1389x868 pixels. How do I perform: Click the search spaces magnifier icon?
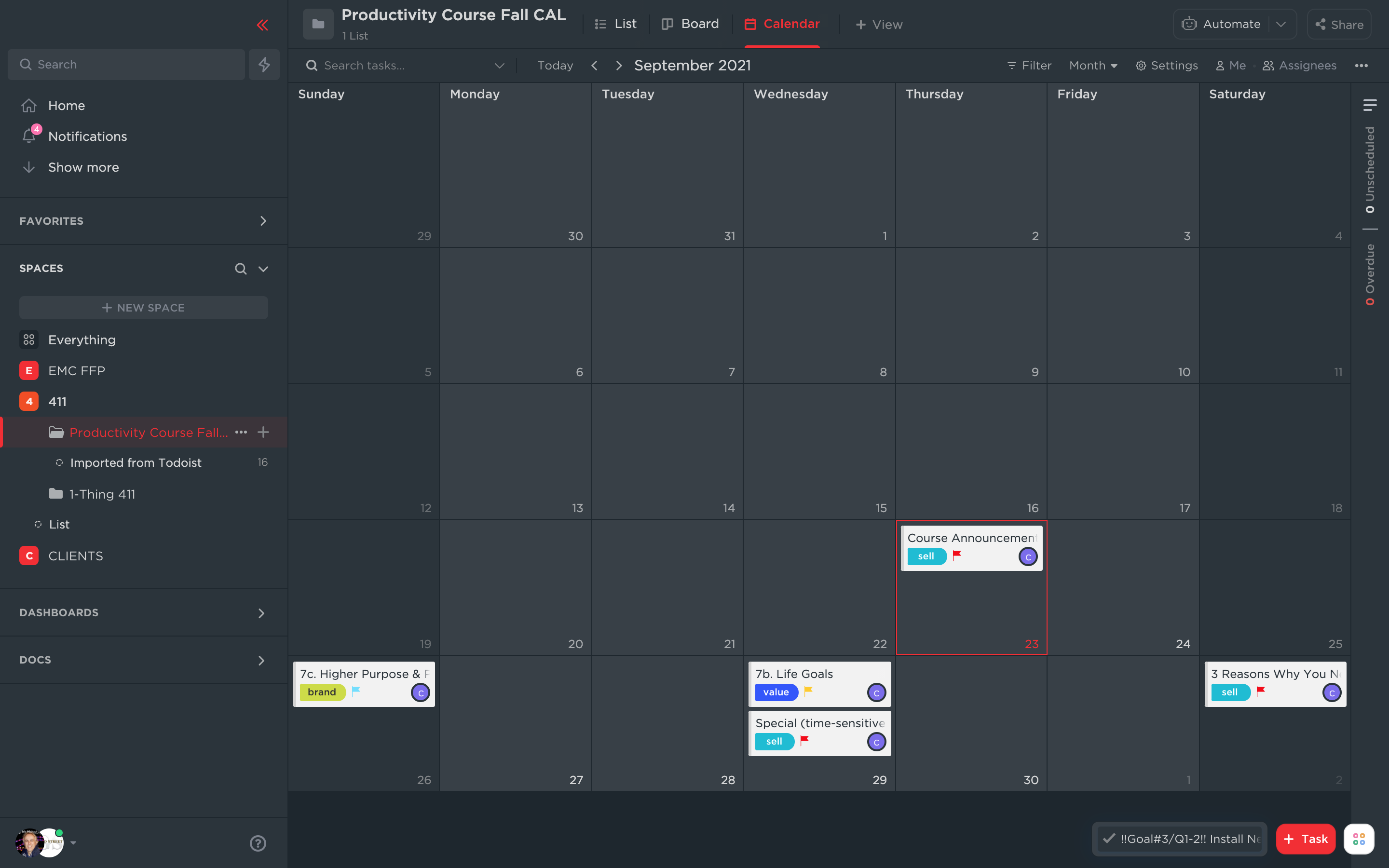[x=241, y=269]
